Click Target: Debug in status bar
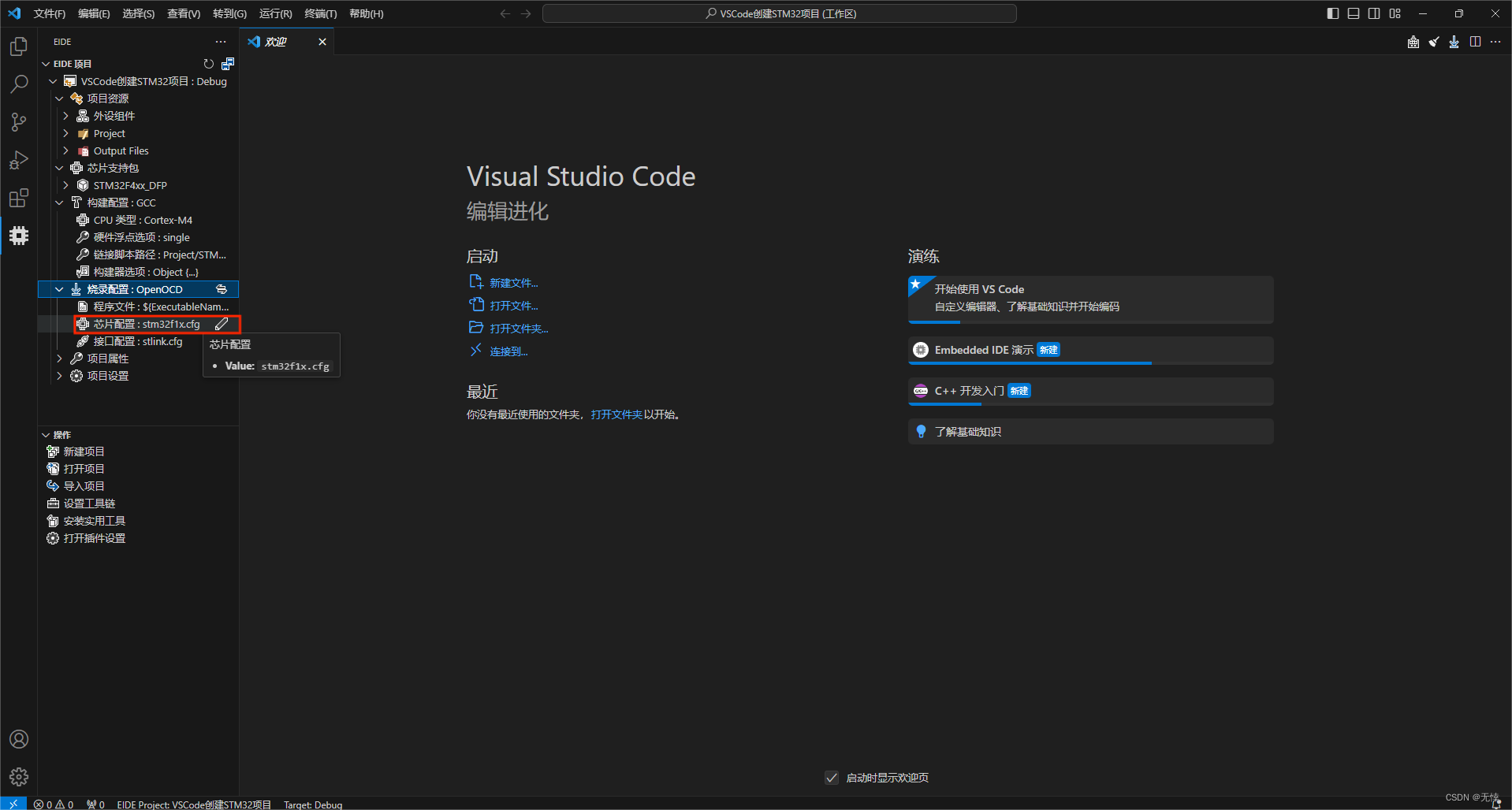This screenshot has height=810, width=1512. tap(313, 804)
